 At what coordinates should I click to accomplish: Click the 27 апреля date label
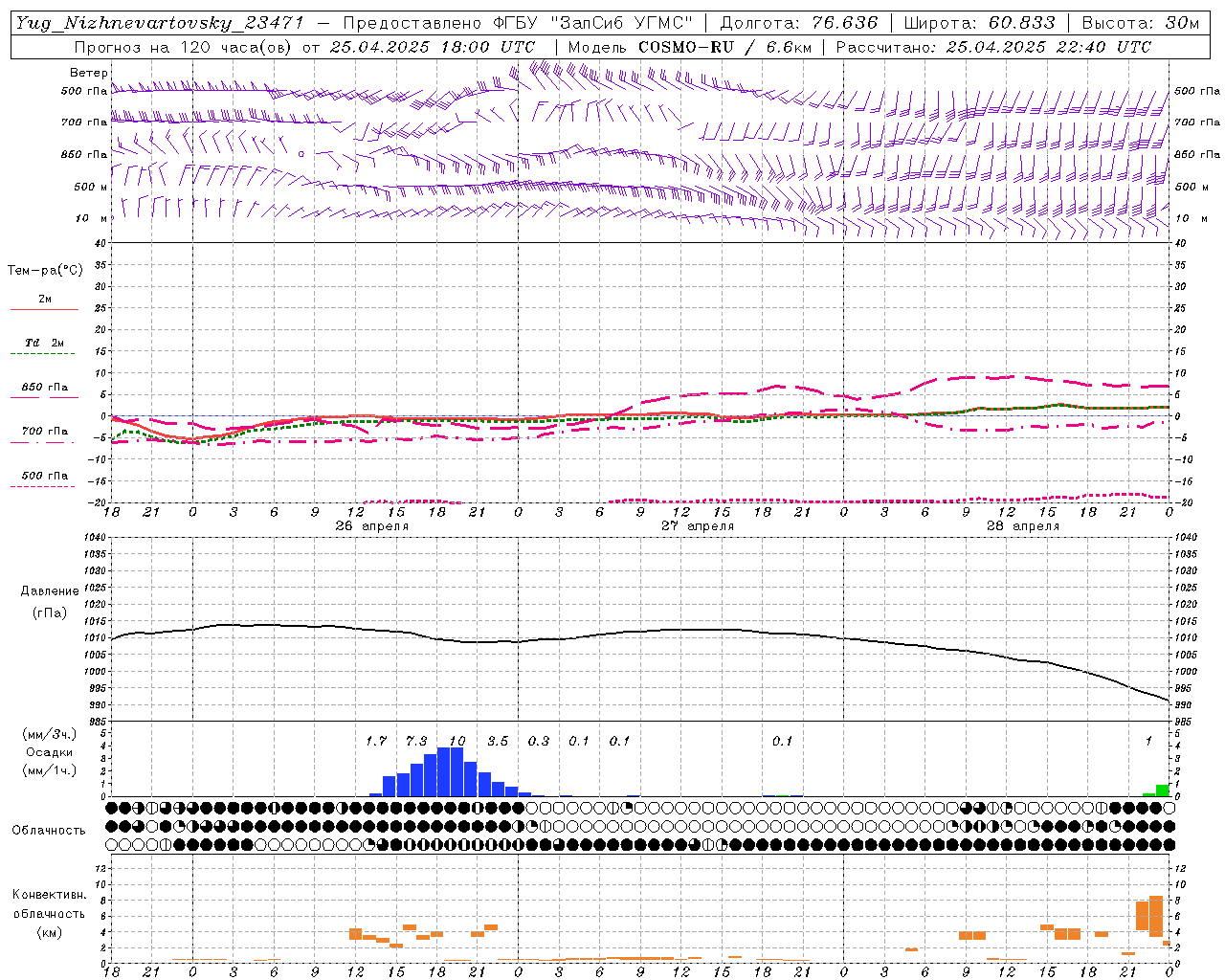(697, 526)
